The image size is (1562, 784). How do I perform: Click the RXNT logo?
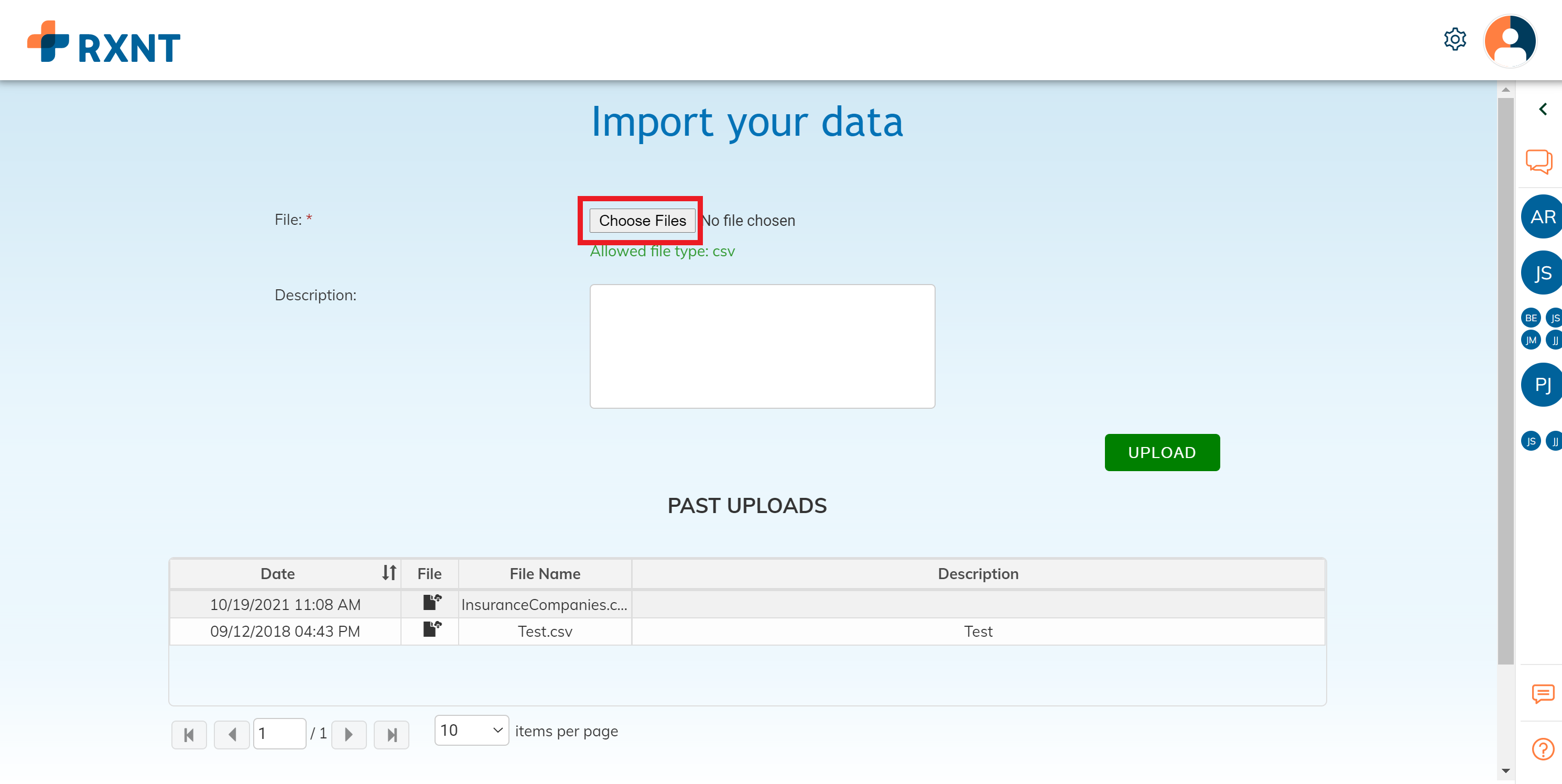[x=104, y=41]
